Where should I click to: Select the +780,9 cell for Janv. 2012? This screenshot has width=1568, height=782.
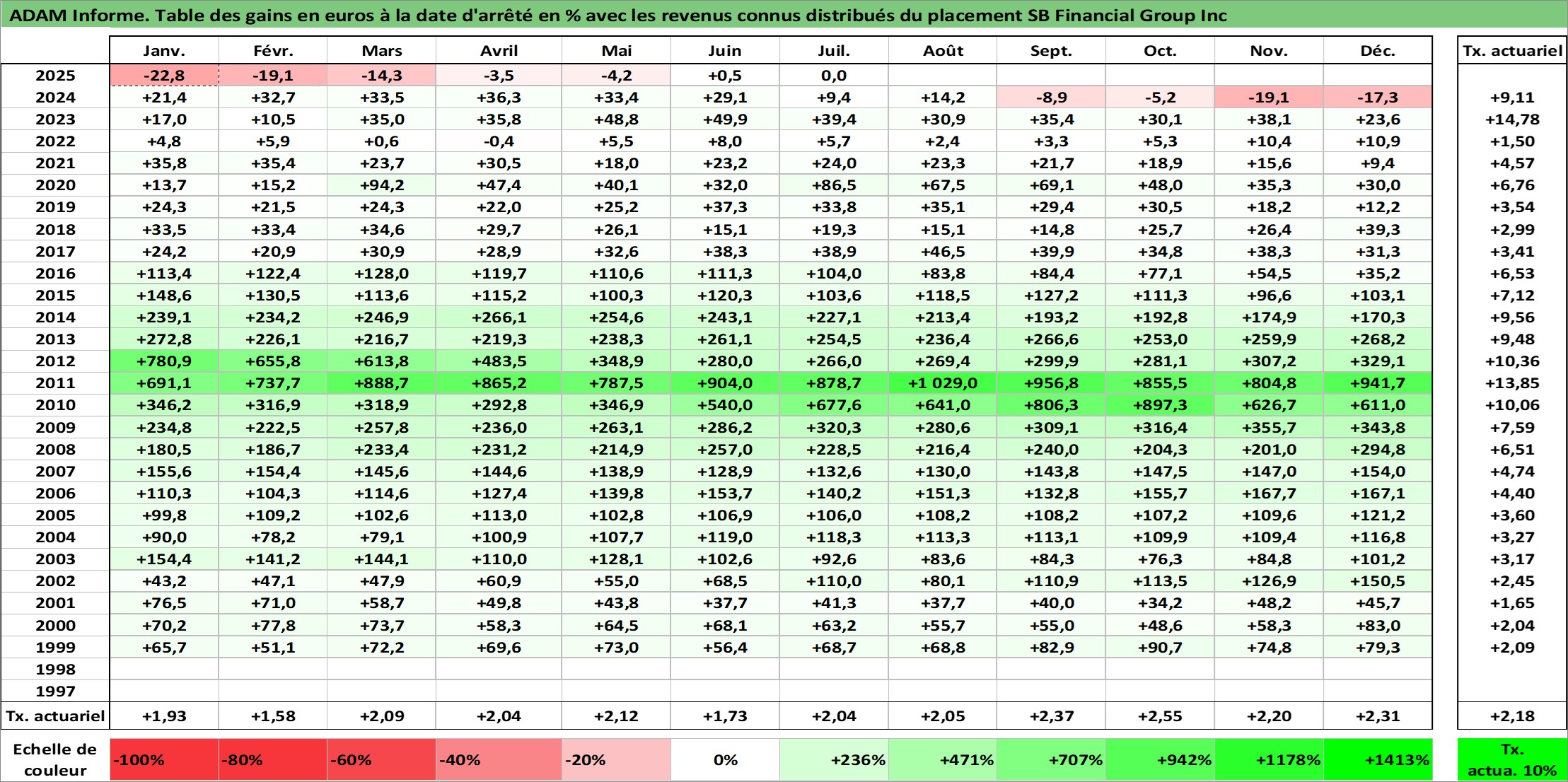[x=164, y=361]
